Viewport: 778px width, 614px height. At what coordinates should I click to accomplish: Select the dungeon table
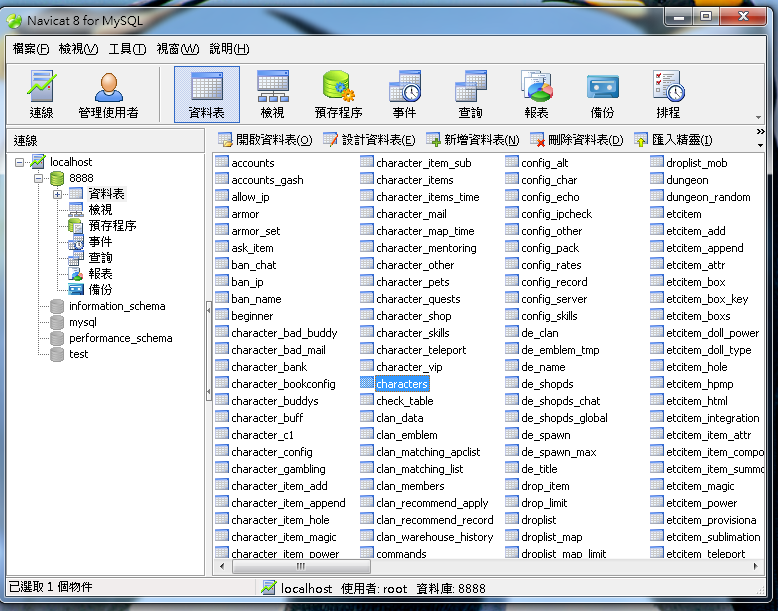click(687, 180)
